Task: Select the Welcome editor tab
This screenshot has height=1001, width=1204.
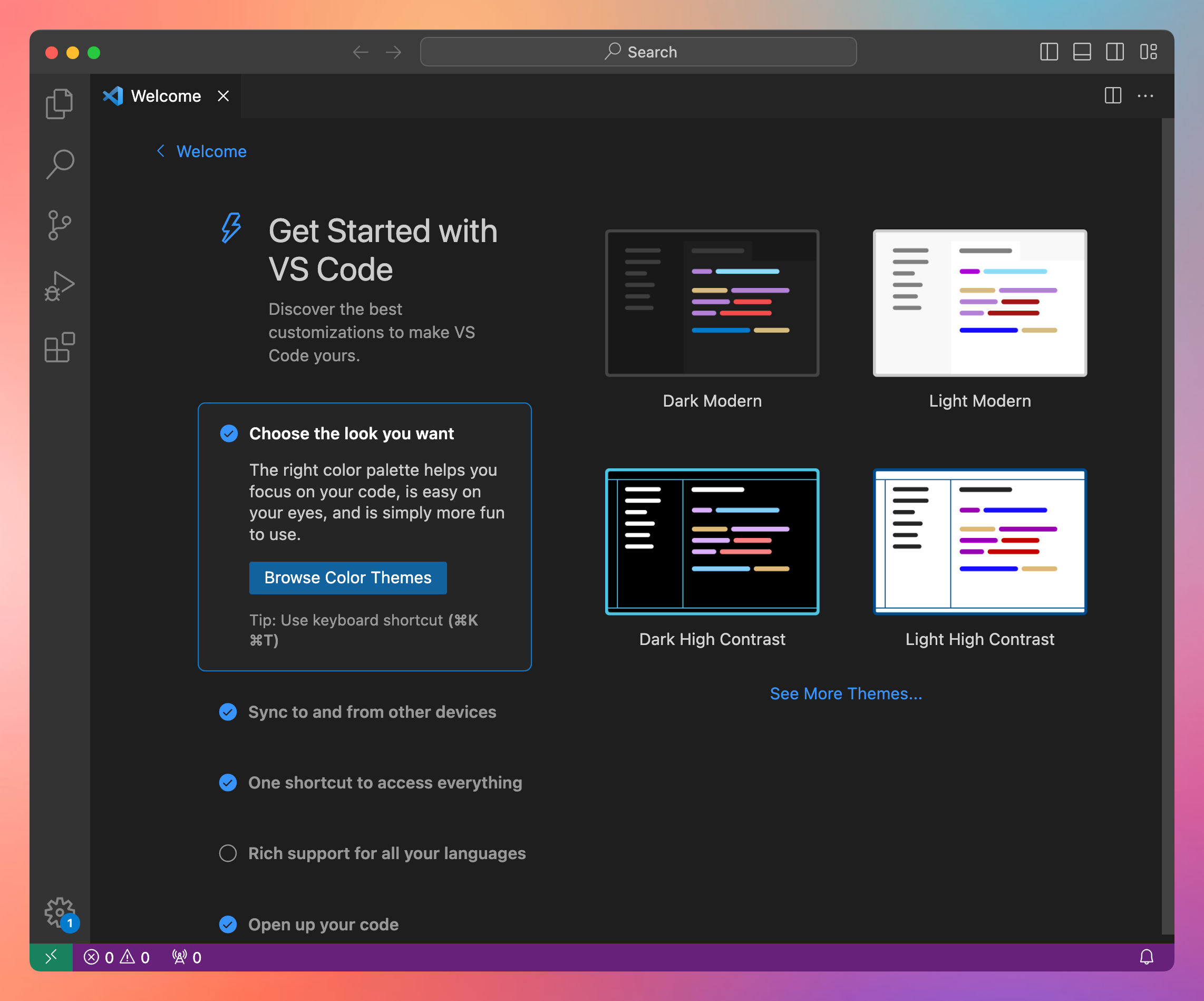Action: (x=165, y=96)
